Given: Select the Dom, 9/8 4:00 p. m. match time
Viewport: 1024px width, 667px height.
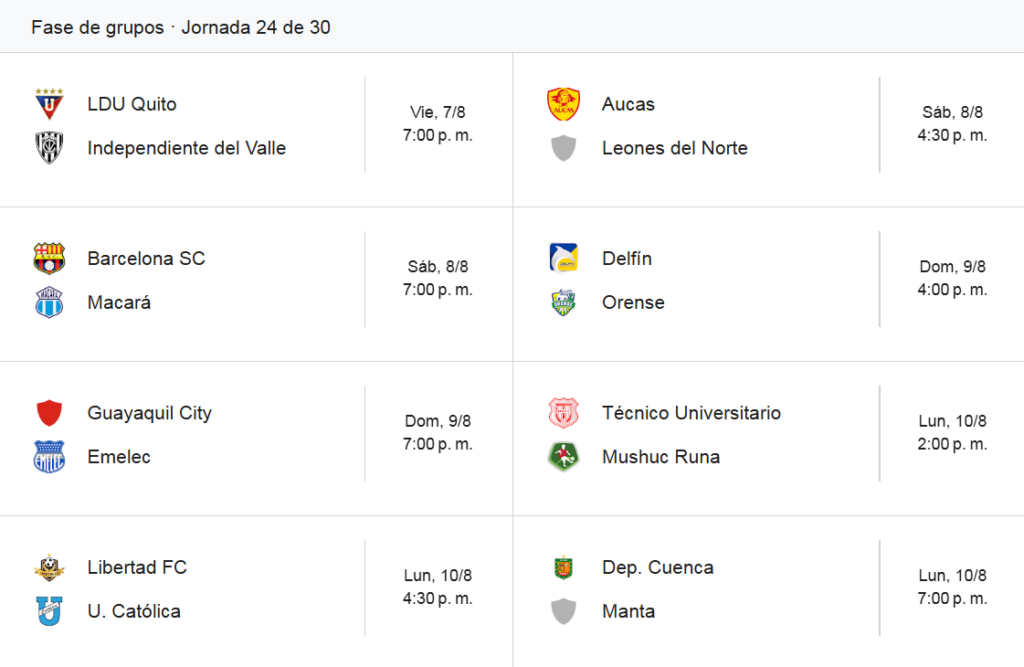Looking at the screenshot, I should (x=952, y=278).
